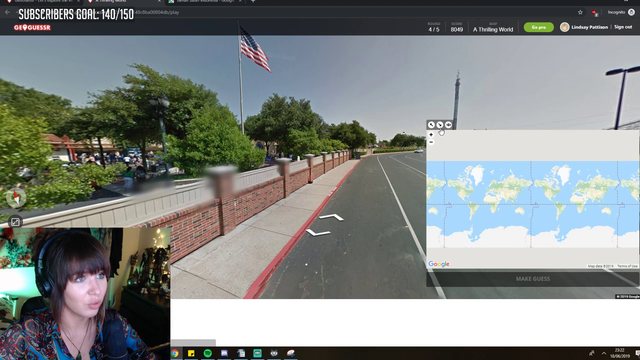640x360 pixels.
Task: Click the red extension icon in Chrome toolbar
Action: [595, 13]
